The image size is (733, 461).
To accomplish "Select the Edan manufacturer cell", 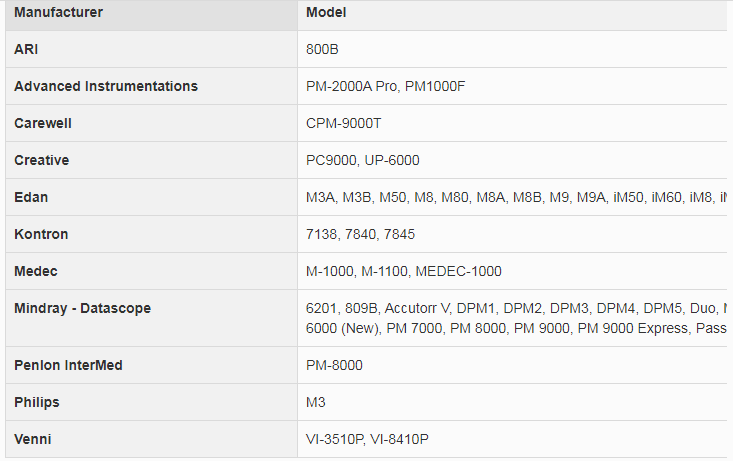I will tap(30, 197).
